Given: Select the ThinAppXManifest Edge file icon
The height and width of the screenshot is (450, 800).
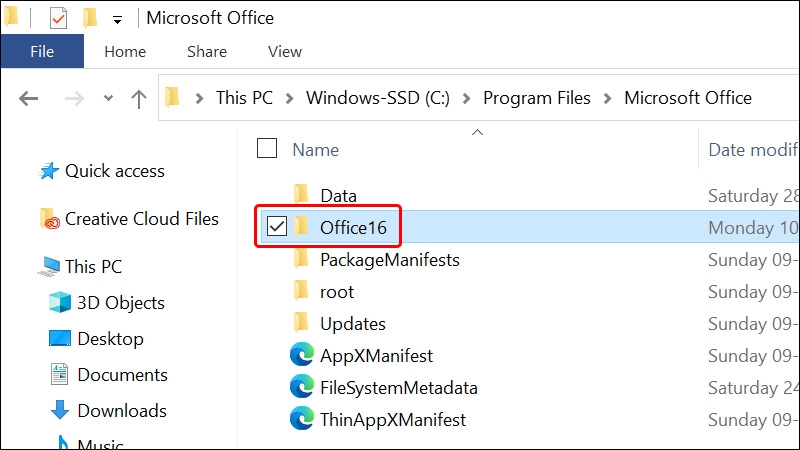Looking at the screenshot, I should pos(302,419).
